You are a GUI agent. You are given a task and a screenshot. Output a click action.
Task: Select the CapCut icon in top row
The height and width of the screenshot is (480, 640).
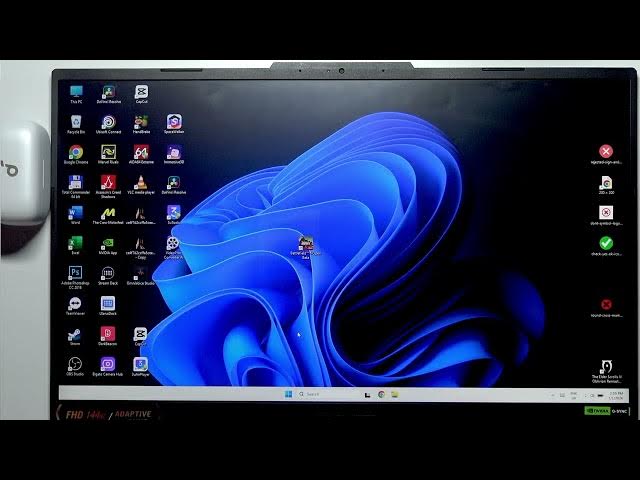141,94
